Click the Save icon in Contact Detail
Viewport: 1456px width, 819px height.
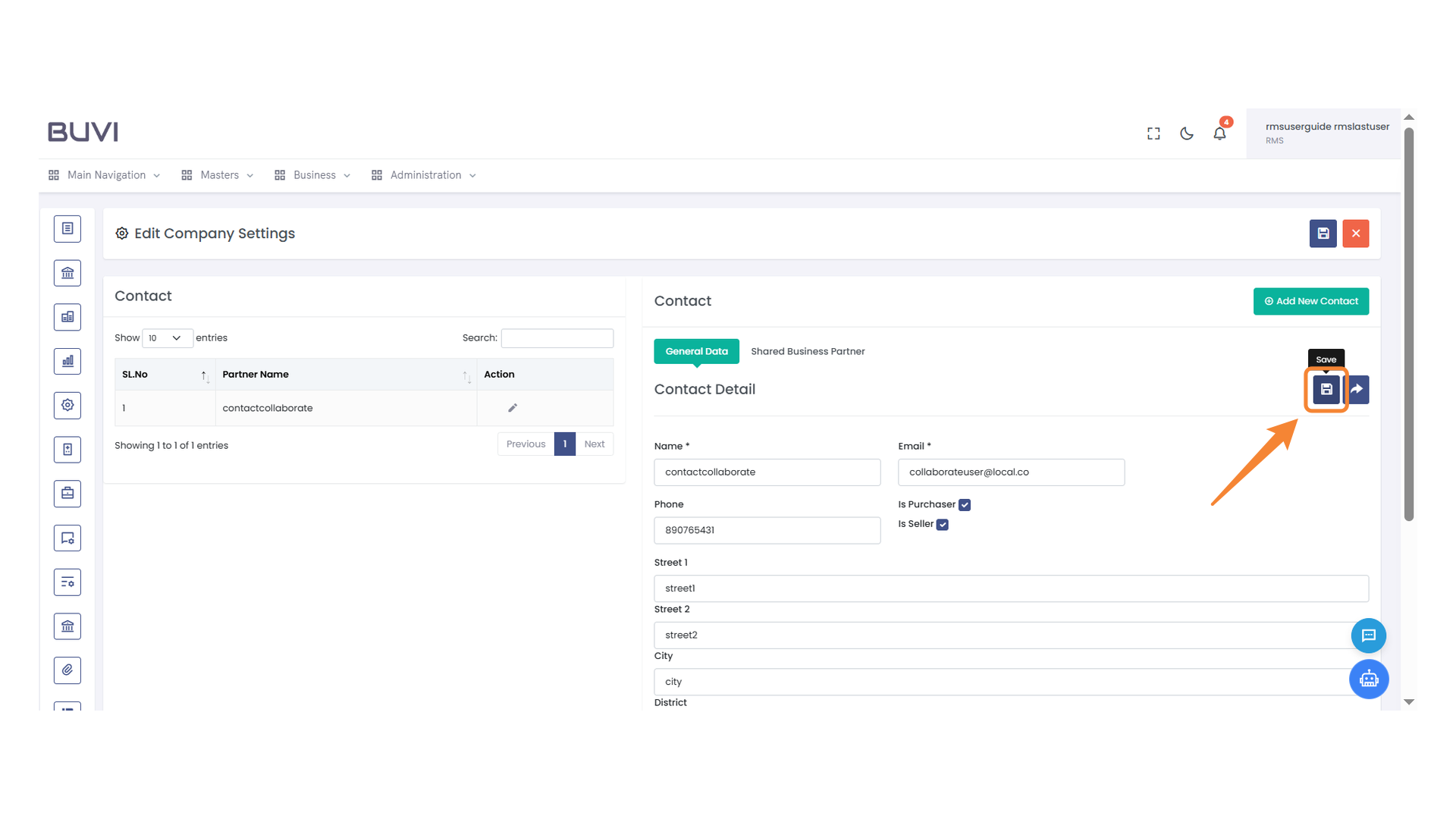(x=1326, y=390)
